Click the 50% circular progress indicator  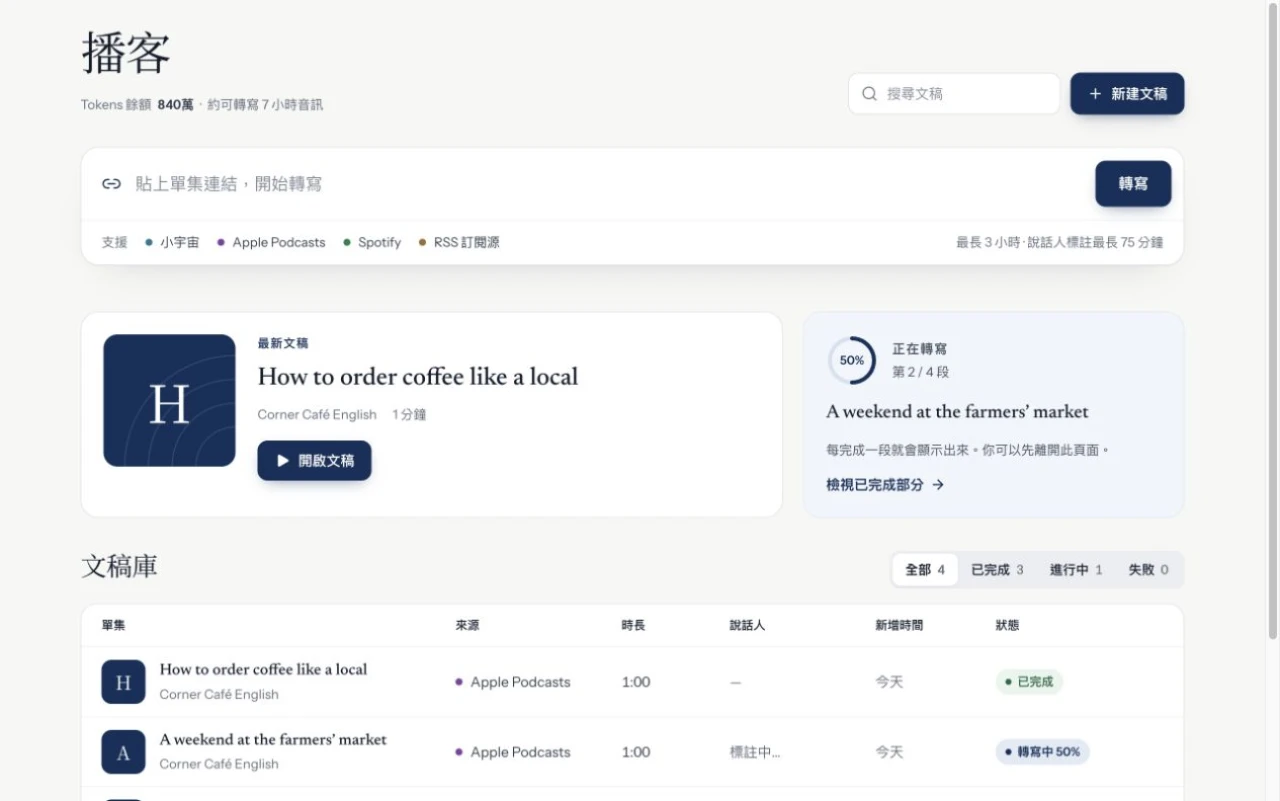(852, 361)
